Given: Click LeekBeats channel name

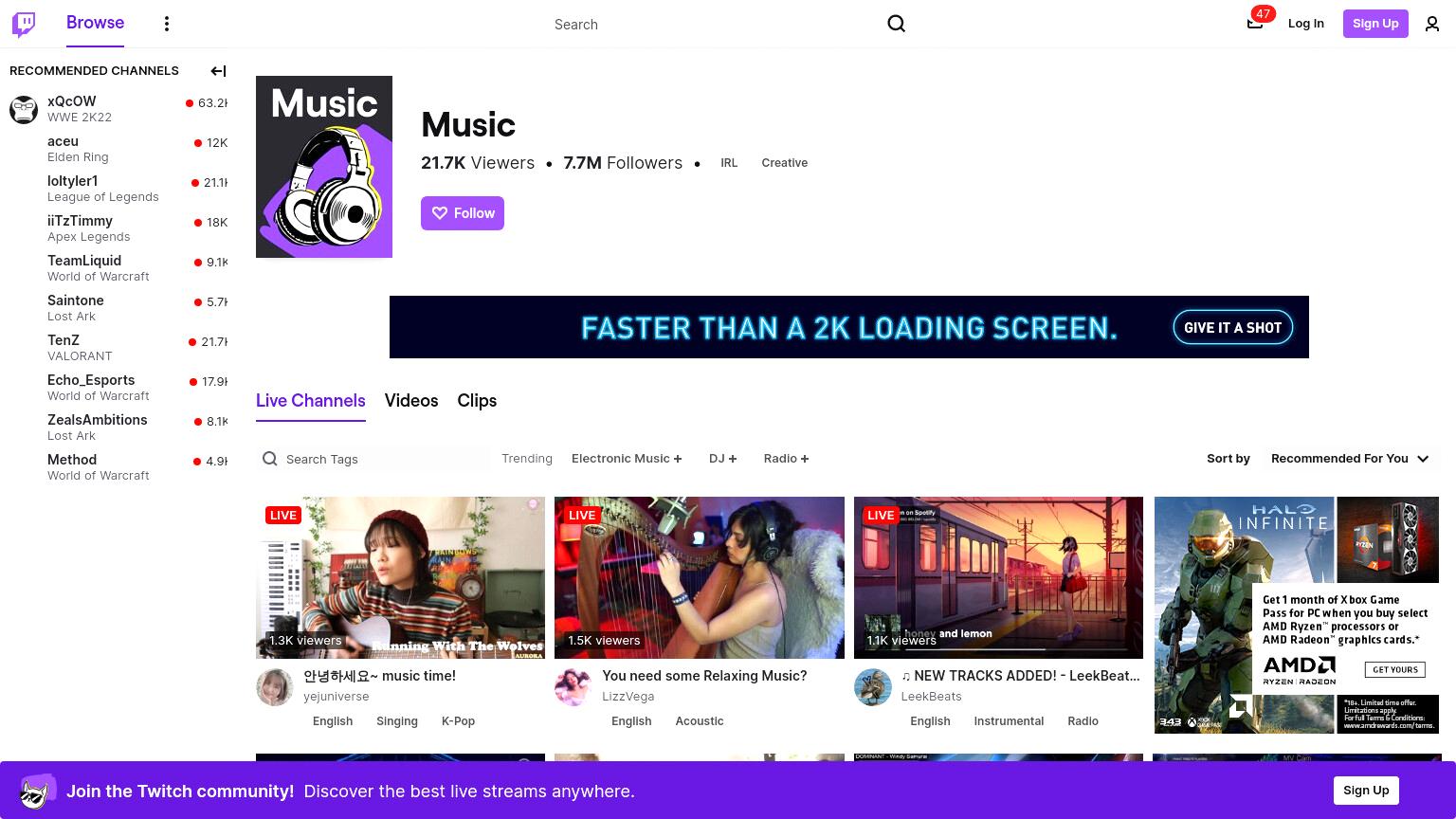Looking at the screenshot, I should (931, 697).
